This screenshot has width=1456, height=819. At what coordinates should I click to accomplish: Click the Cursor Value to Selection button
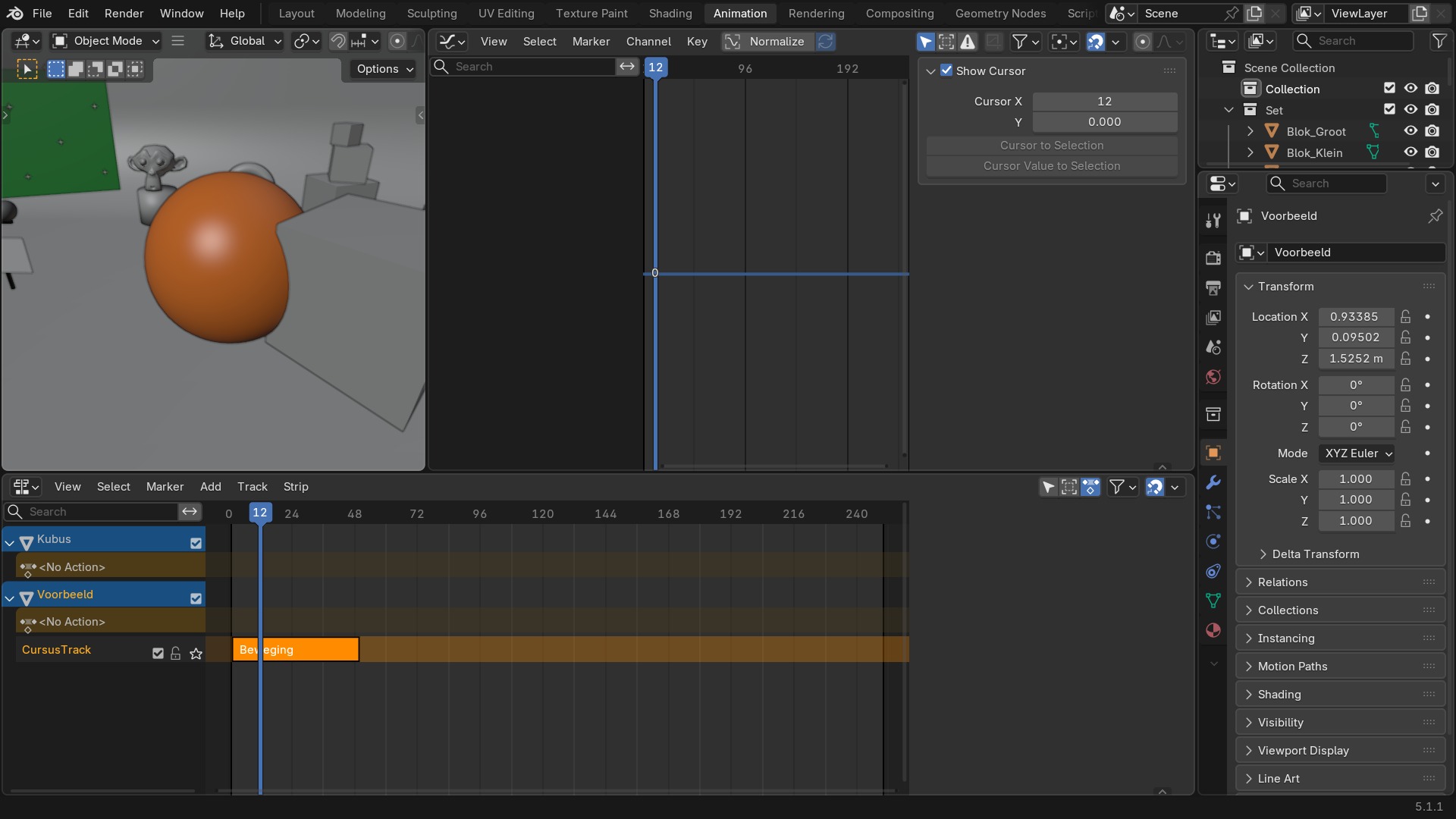[1052, 166]
